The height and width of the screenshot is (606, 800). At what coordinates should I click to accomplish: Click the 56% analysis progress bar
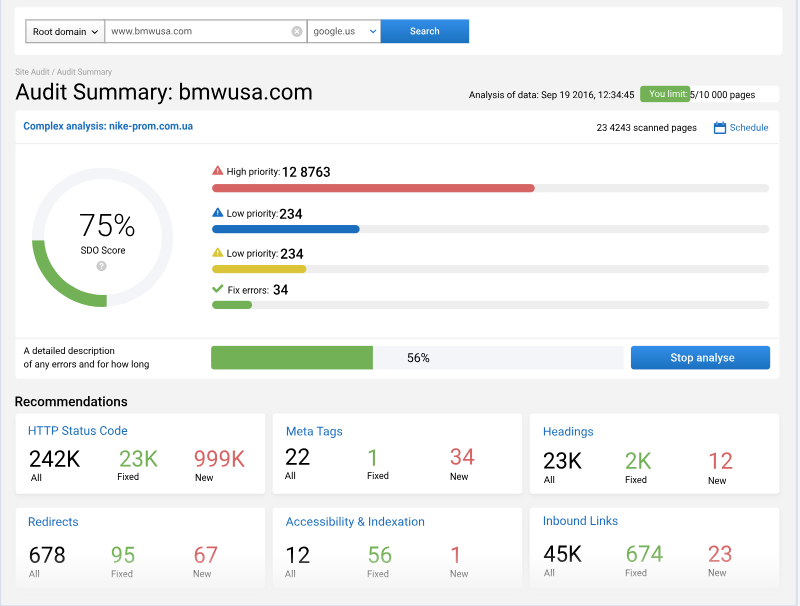pyautogui.click(x=415, y=357)
